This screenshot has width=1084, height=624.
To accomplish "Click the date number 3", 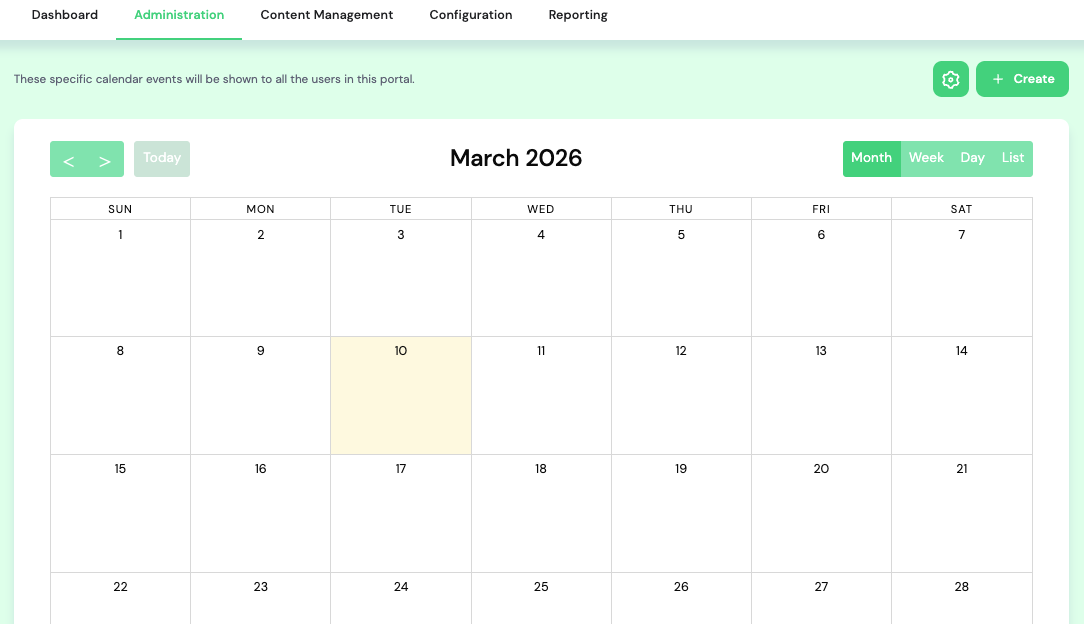I will (401, 235).
